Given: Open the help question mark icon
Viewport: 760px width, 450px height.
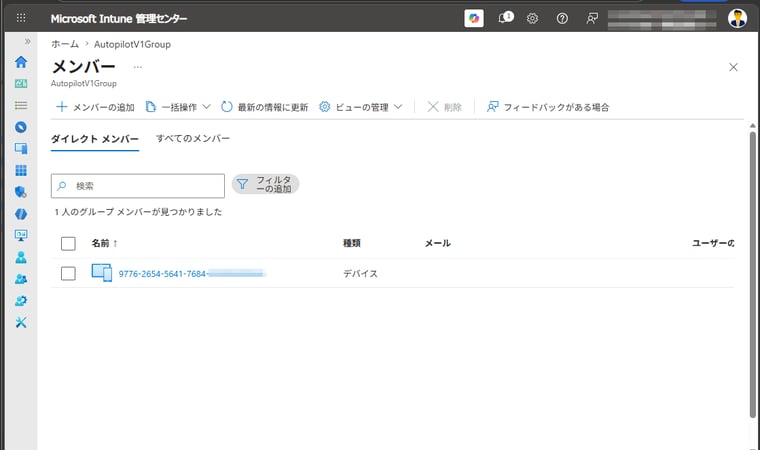Looking at the screenshot, I should pyautogui.click(x=562, y=18).
